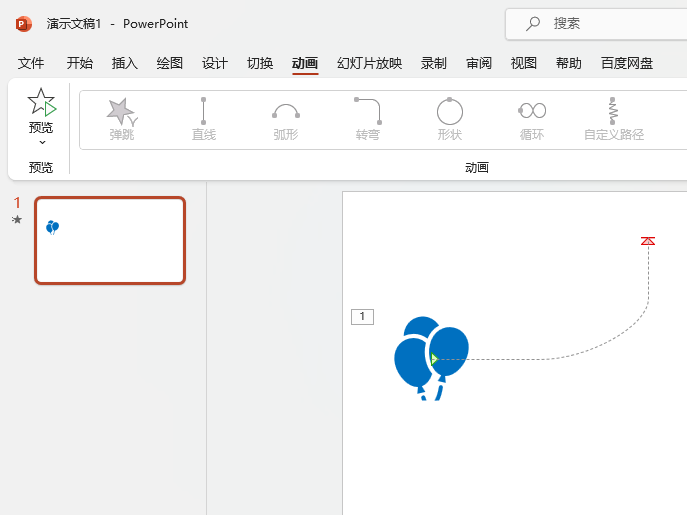Open the Record (录制) tab
The image size is (687, 515).
coord(434,63)
